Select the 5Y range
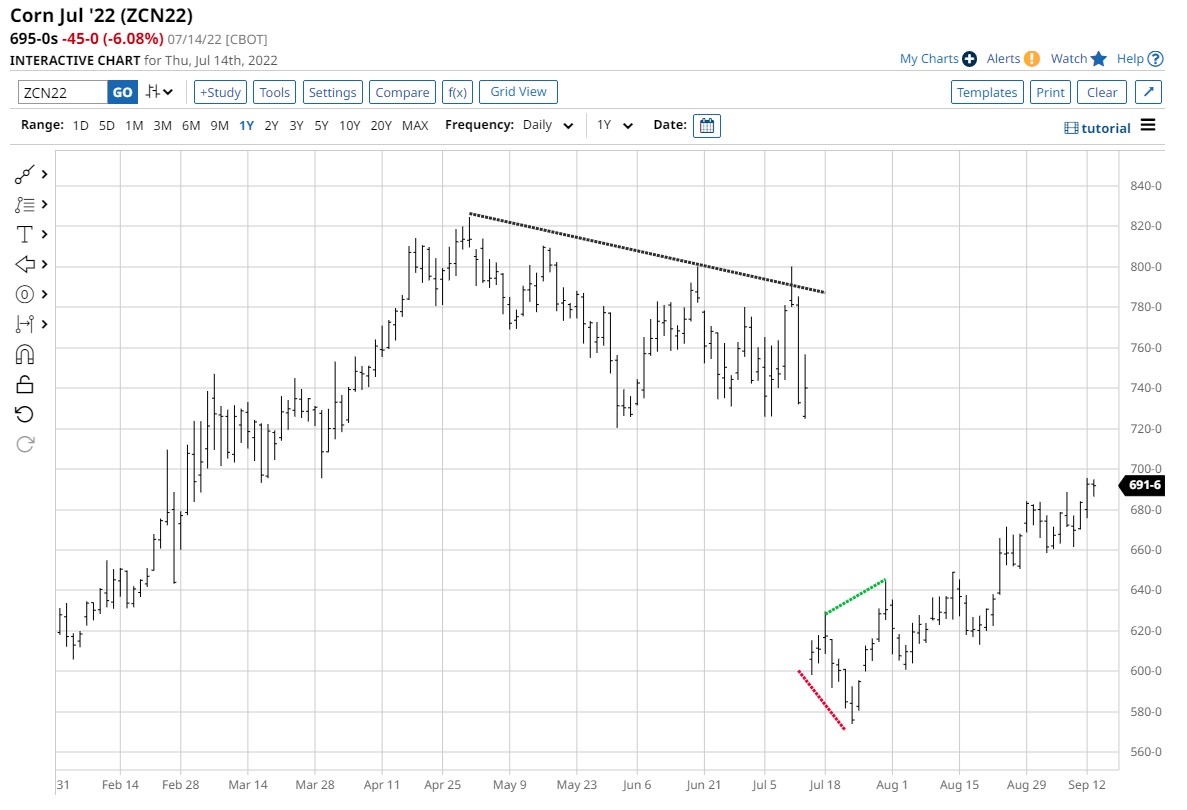1187x810 pixels. pos(321,126)
